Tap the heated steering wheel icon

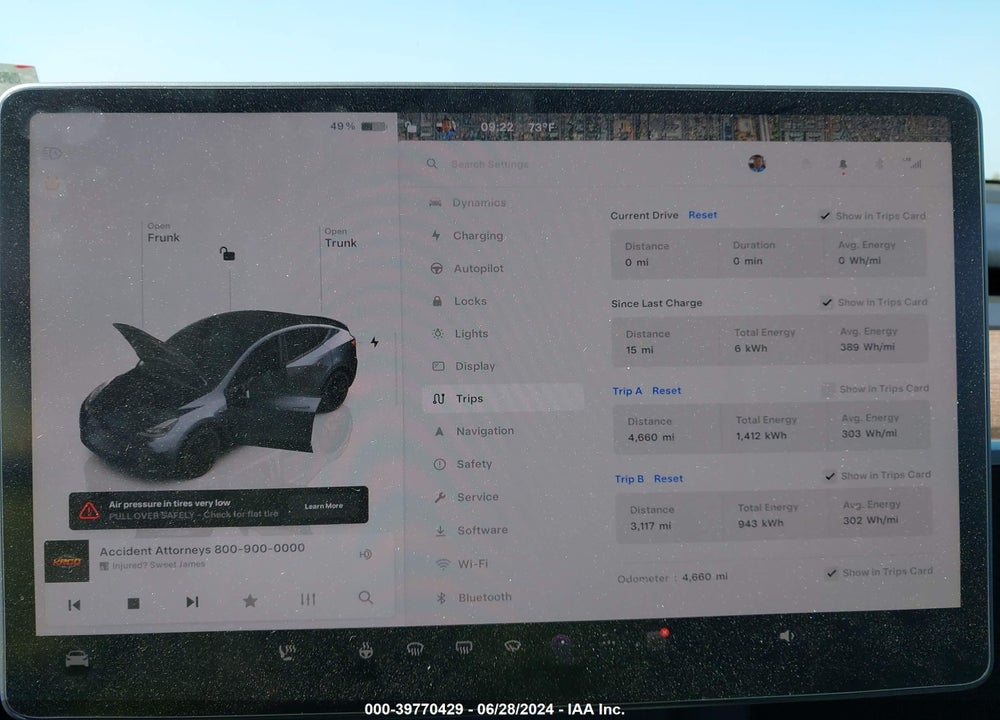click(365, 650)
